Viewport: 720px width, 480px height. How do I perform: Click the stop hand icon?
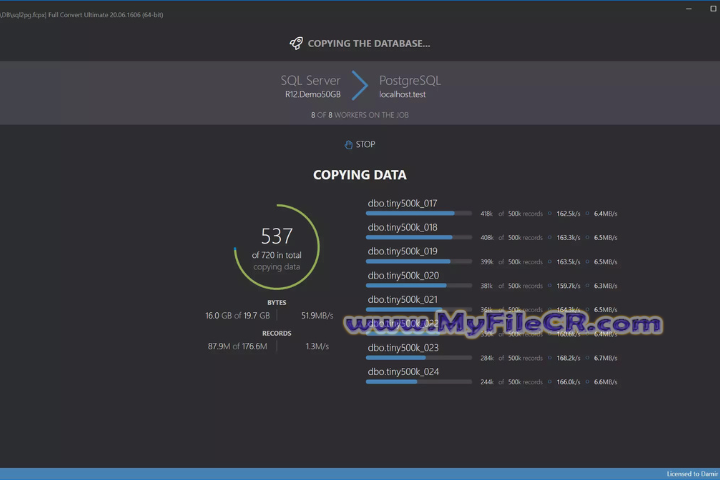pyautogui.click(x=349, y=145)
